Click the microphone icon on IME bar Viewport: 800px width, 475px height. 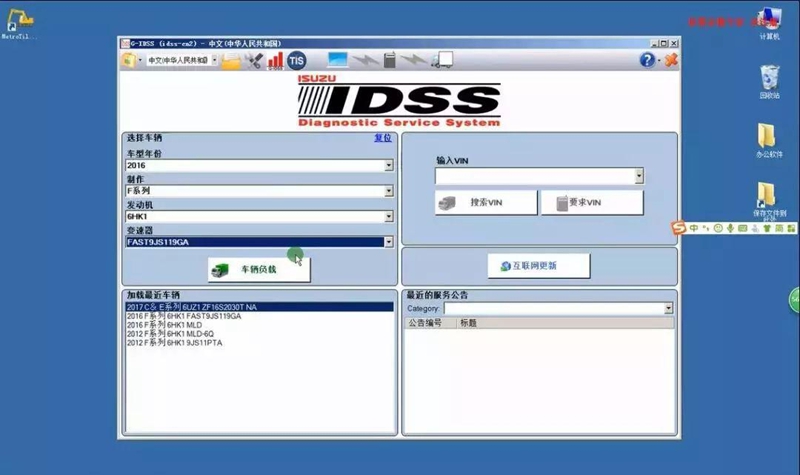click(731, 228)
